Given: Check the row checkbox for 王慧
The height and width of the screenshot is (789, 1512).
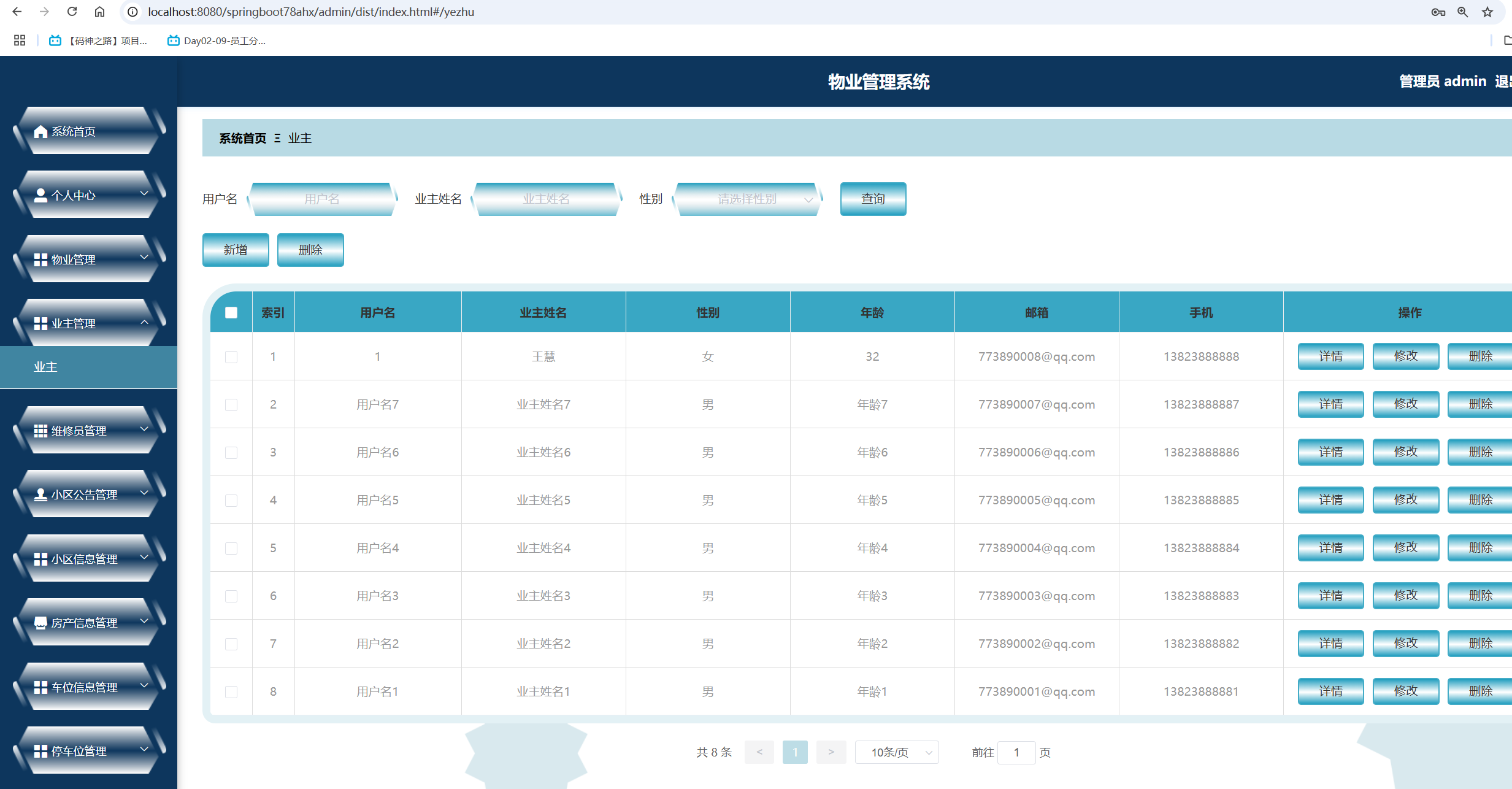Looking at the screenshot, I should pos(231,356).
